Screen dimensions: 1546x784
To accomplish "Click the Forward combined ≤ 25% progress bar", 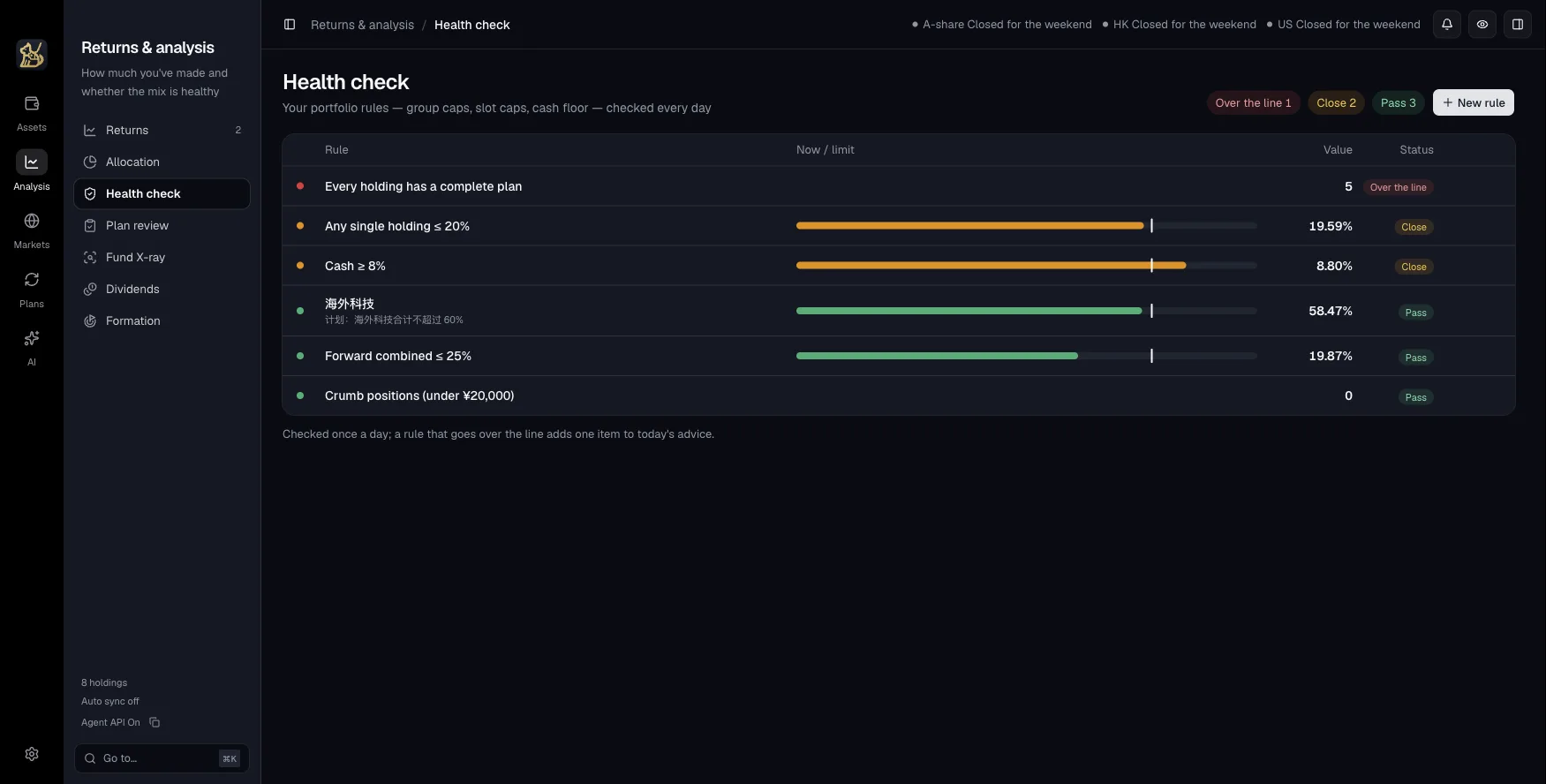I will pyautogui.click(x=1026, y=356).
